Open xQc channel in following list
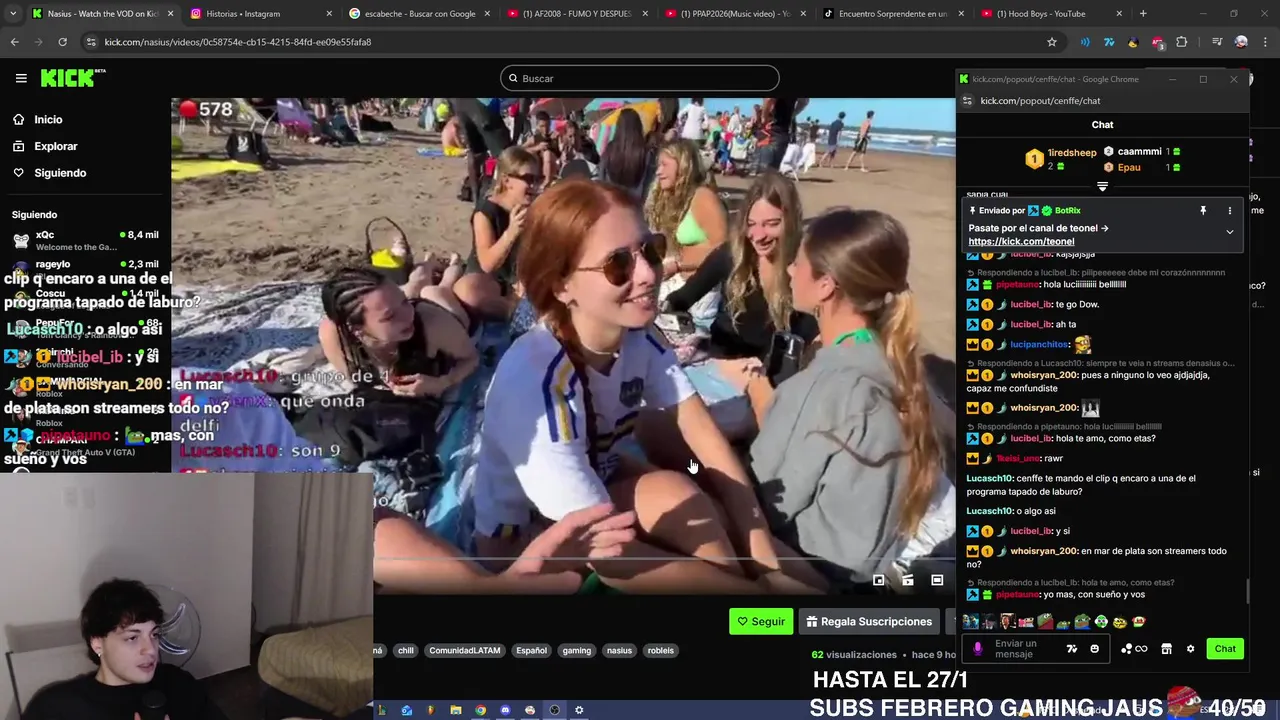 pos(85,240)
